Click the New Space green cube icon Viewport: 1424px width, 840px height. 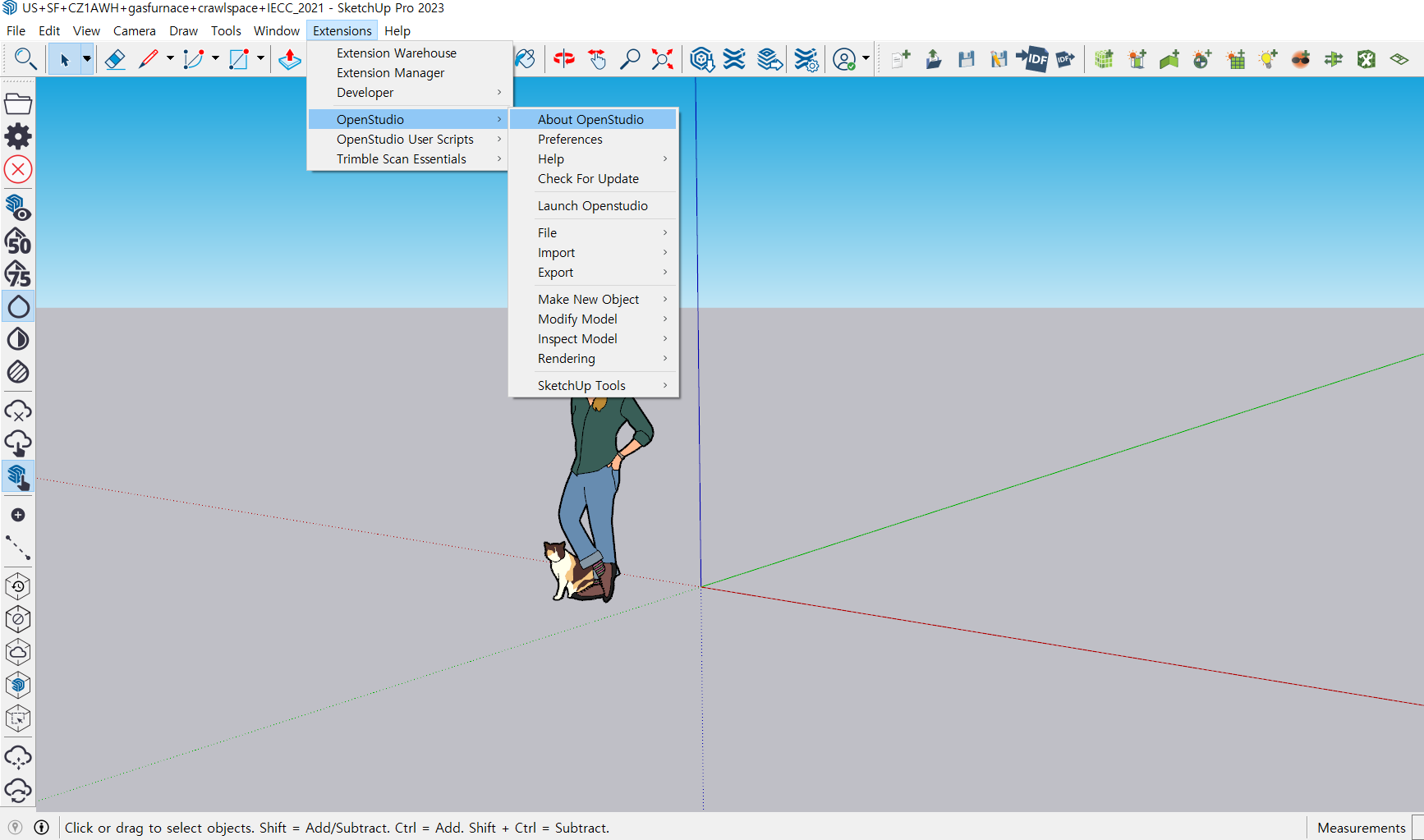coord(1105,59)
